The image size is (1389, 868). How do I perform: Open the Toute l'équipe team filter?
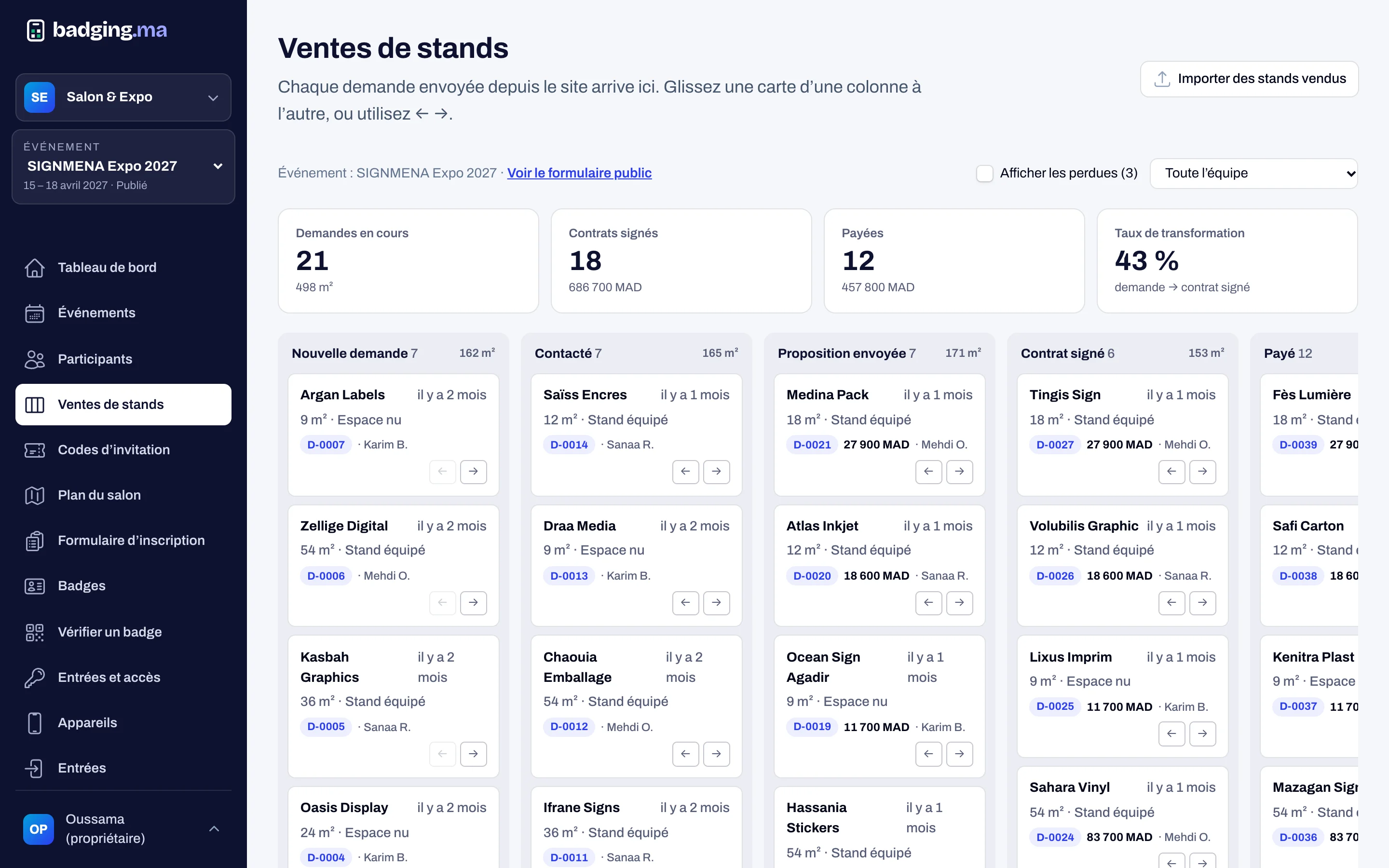[1254, 173]
